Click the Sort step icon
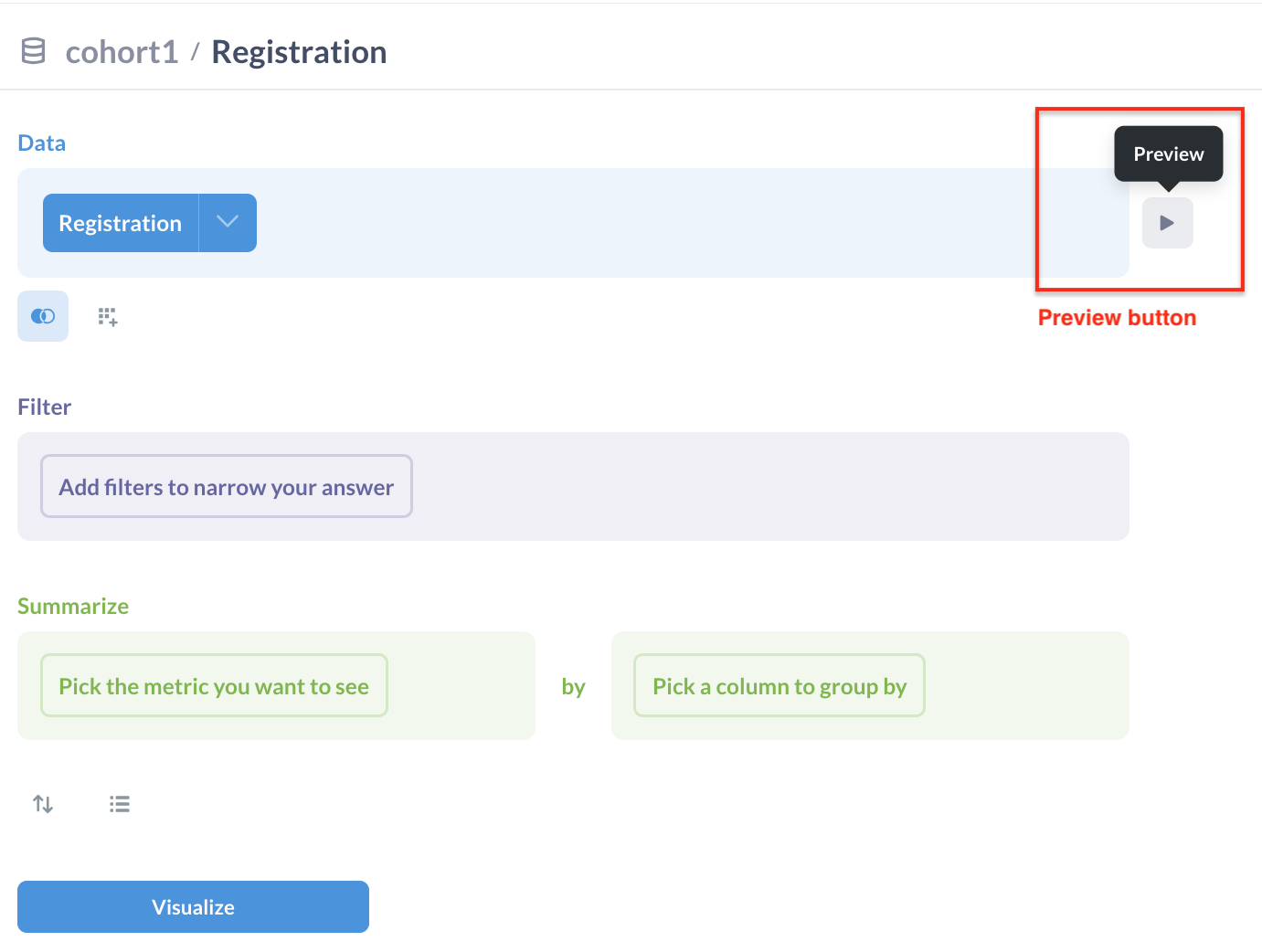 (42, 803)
